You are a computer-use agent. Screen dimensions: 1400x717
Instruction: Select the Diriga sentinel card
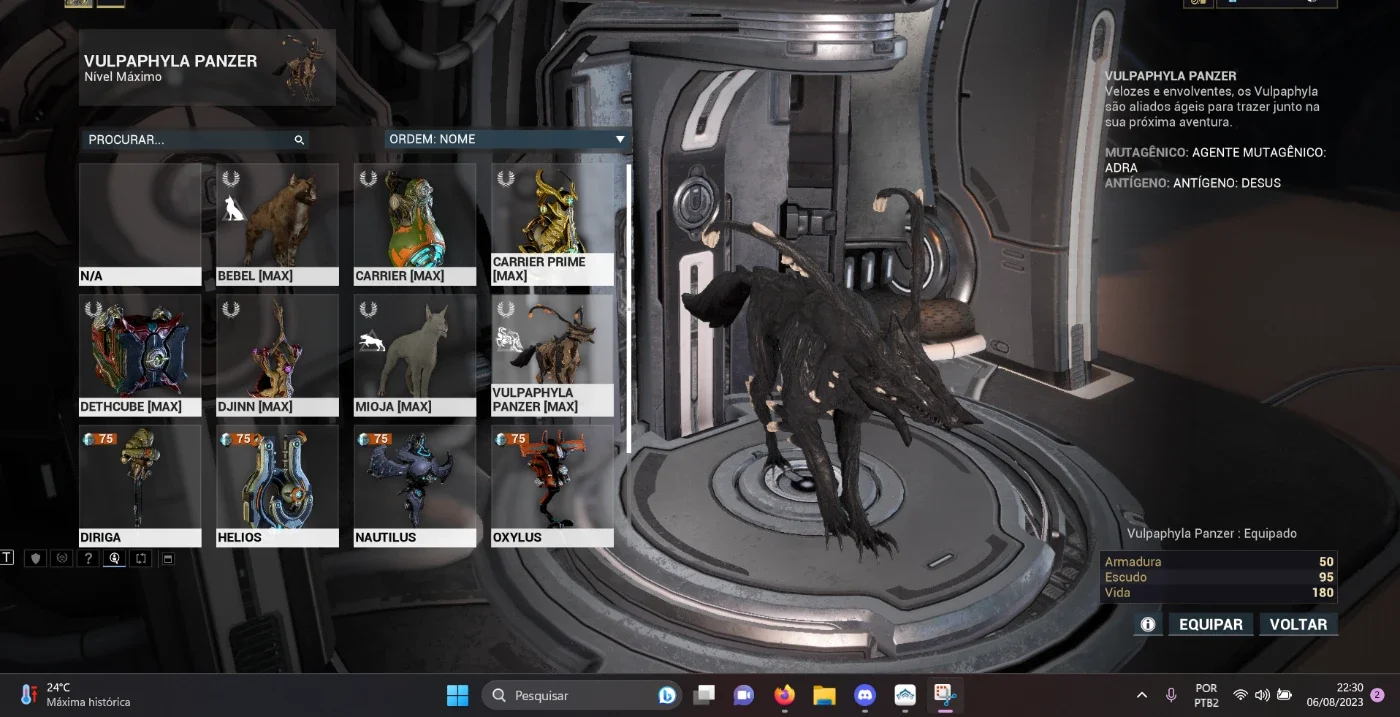click(x=140, y=486)
